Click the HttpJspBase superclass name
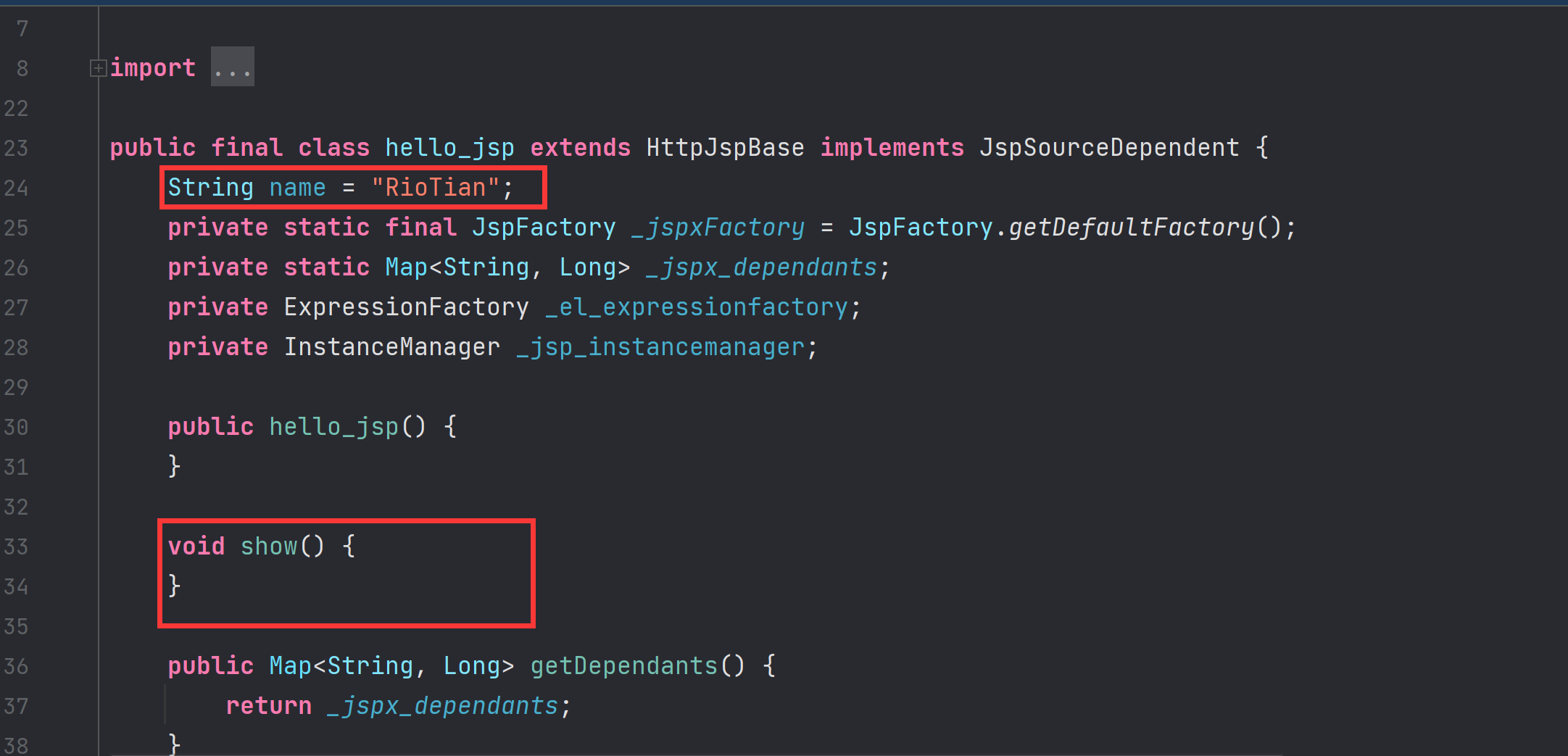The width and height of the screenshot is (1568, 756). click(725, 148)
